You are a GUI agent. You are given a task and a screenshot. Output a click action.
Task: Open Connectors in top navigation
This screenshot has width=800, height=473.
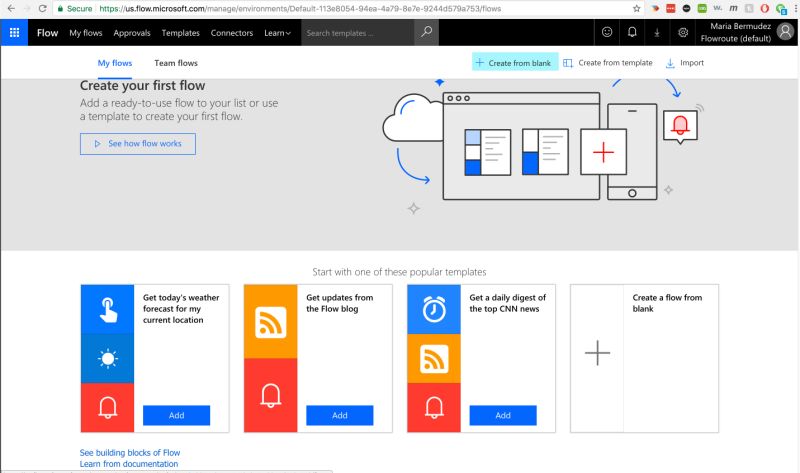click(x=232, y=33)
